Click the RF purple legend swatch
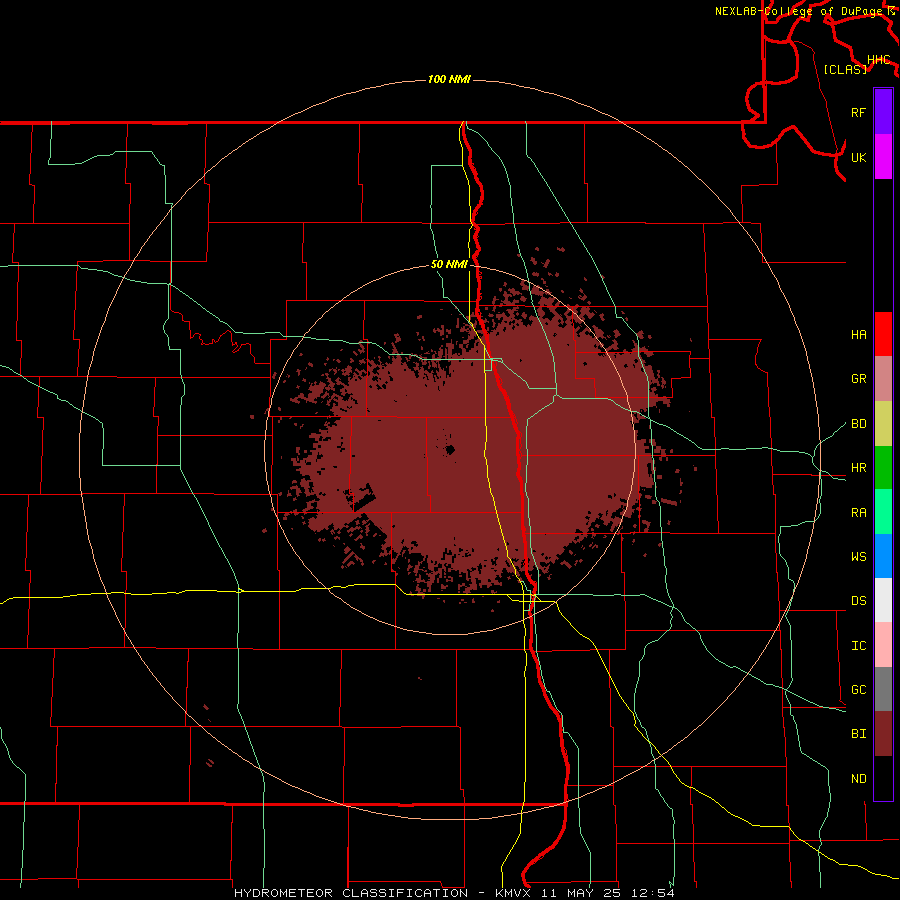 (x=883, y=112)
